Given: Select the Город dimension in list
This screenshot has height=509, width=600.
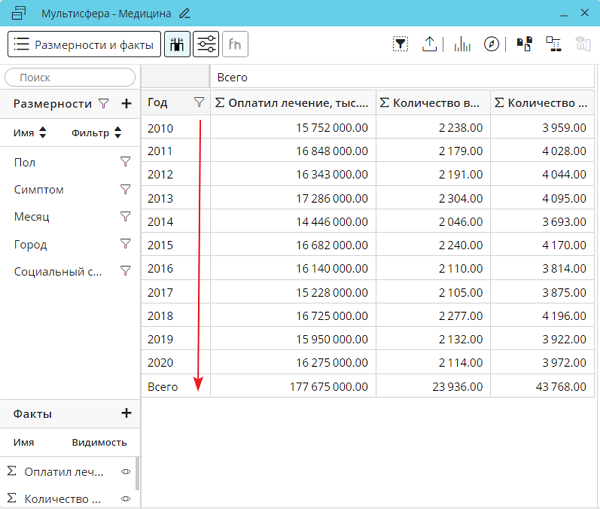Looking at the screenshot, I should (31, 244).
